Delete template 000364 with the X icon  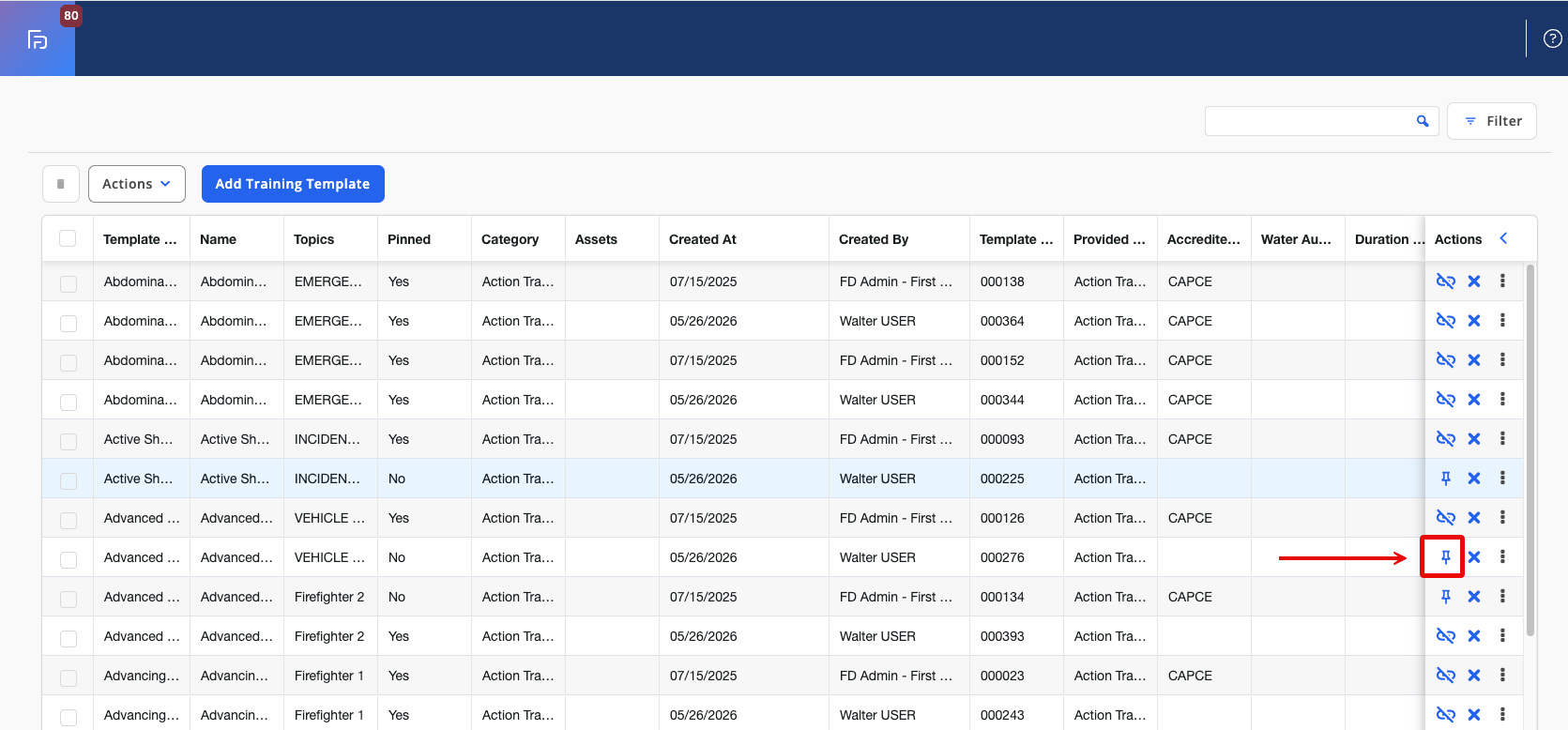point(1474,321)
